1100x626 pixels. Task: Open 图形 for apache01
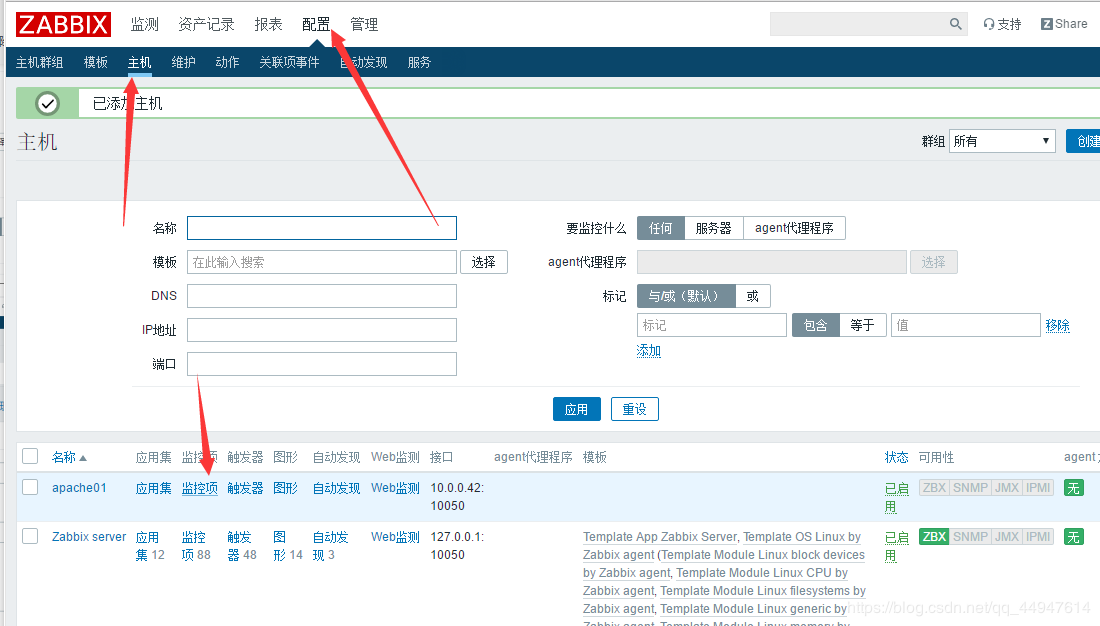[x=286, y=488]
